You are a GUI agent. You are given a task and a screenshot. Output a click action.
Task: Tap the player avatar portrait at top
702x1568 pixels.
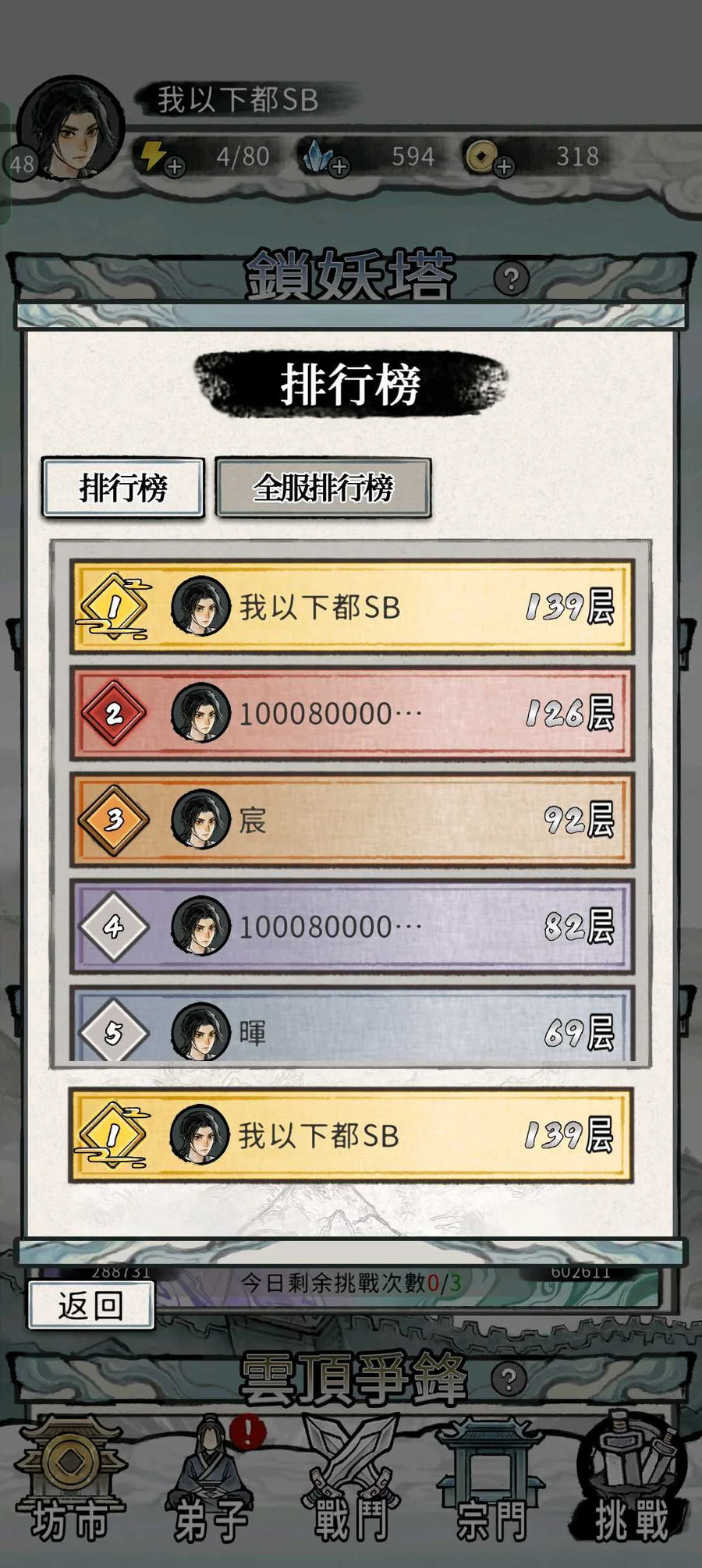pyautogui.click(x=70, y=129)
